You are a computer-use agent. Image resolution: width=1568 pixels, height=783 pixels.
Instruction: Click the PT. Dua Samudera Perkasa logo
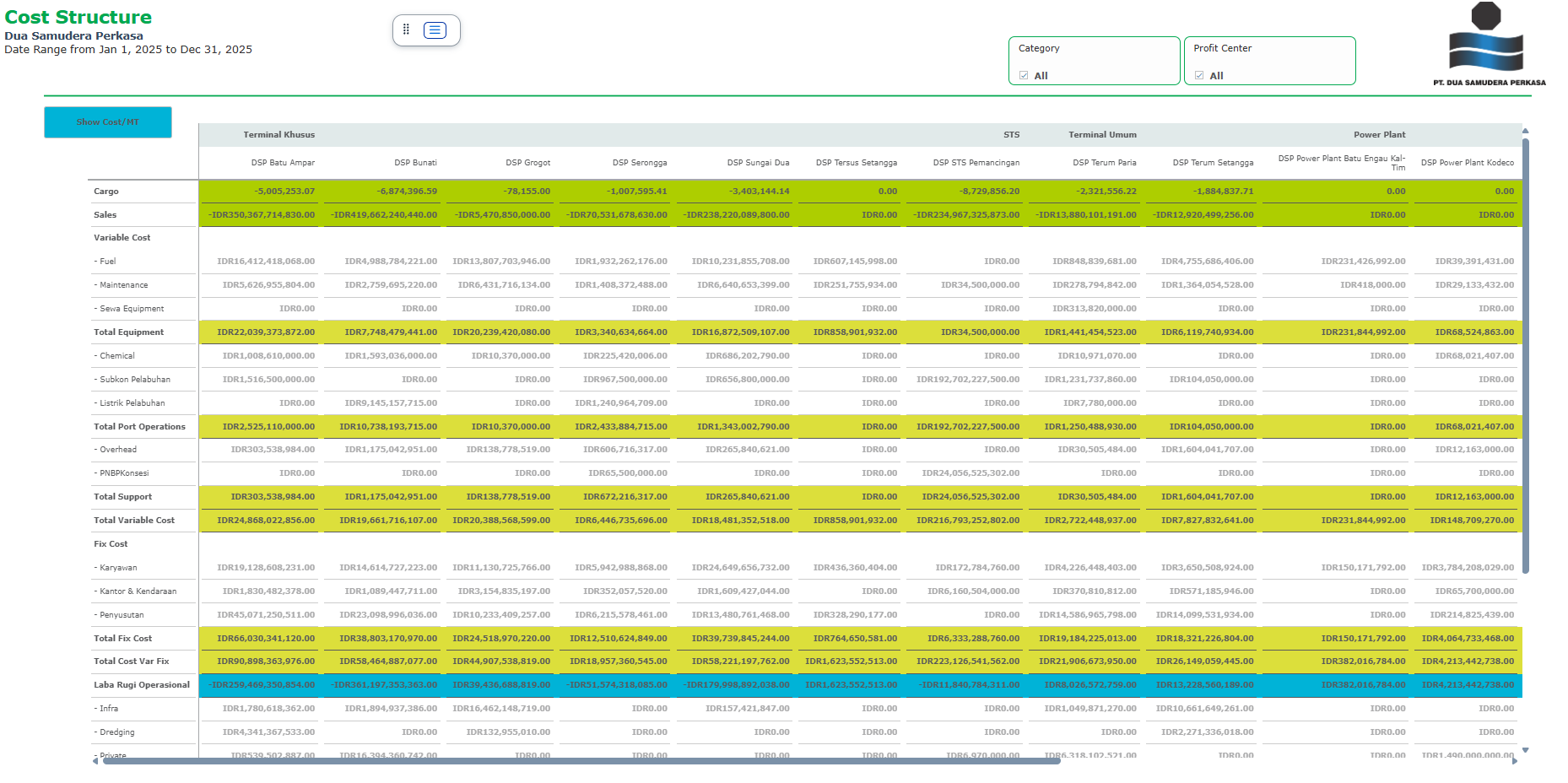tap(1489, 44)
